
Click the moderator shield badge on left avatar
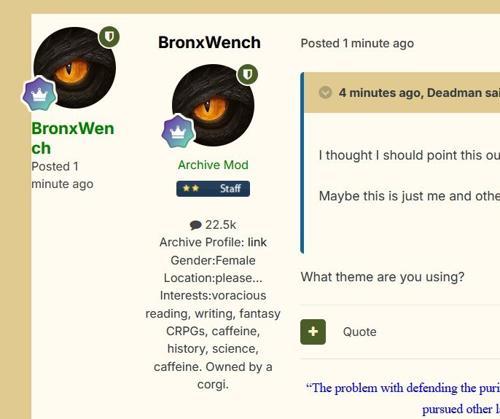[x=109, y=37]
